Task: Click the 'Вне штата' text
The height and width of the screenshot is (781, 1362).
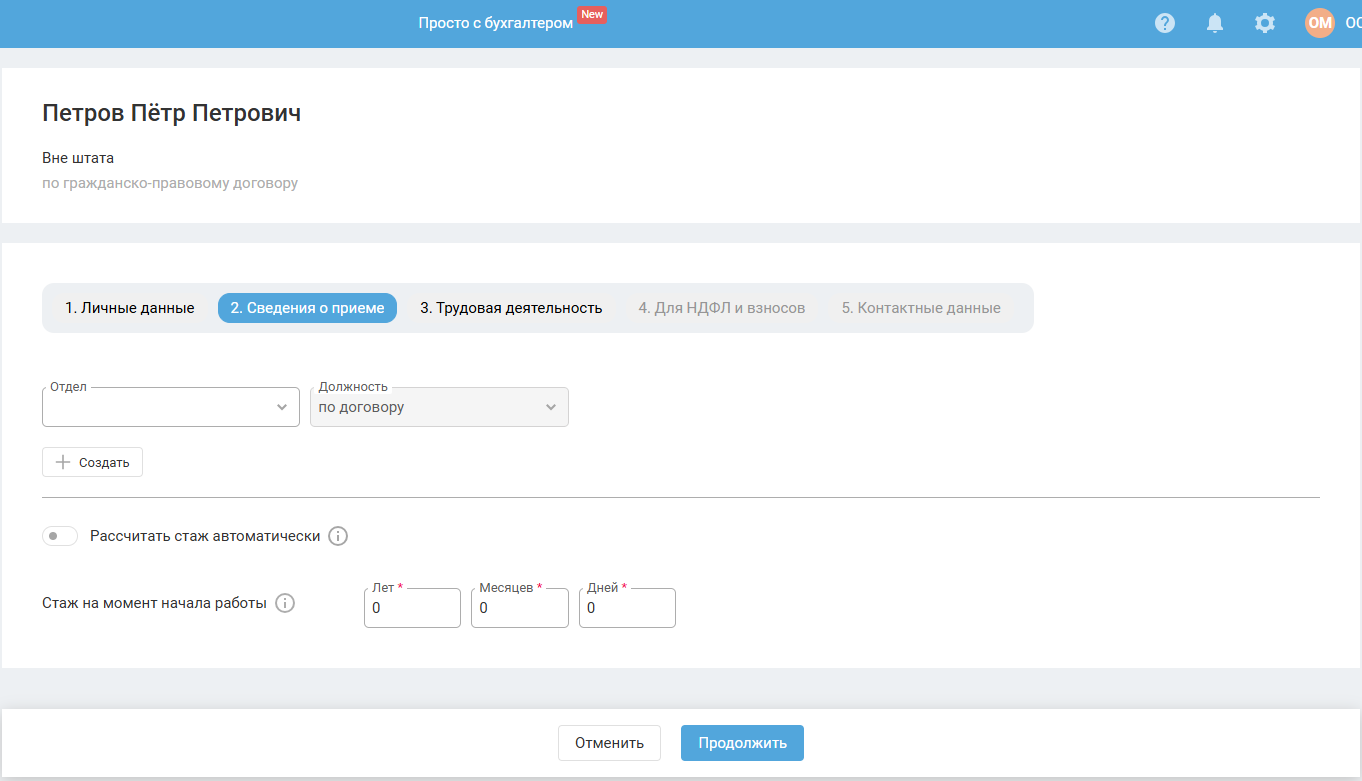Action: point(78,158)
